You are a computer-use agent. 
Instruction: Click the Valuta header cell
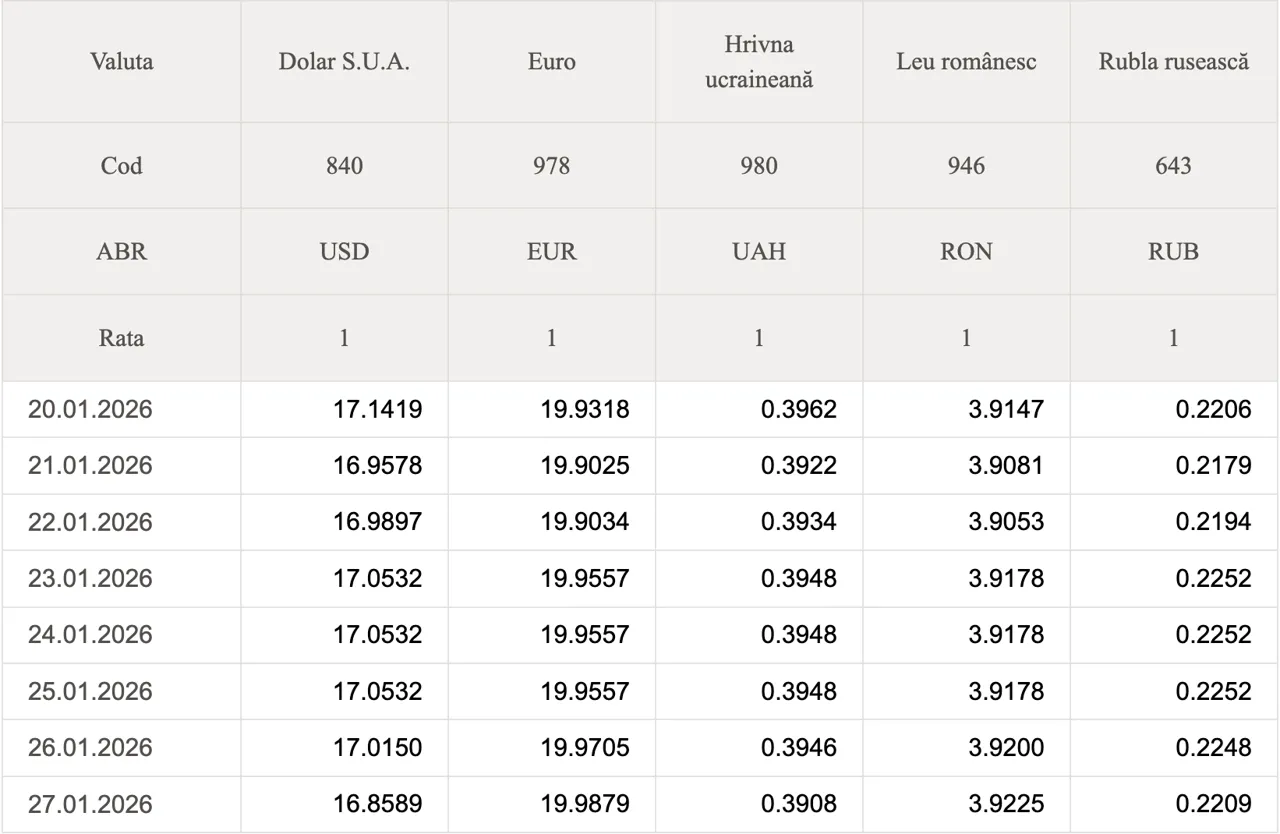pos(121,62)
